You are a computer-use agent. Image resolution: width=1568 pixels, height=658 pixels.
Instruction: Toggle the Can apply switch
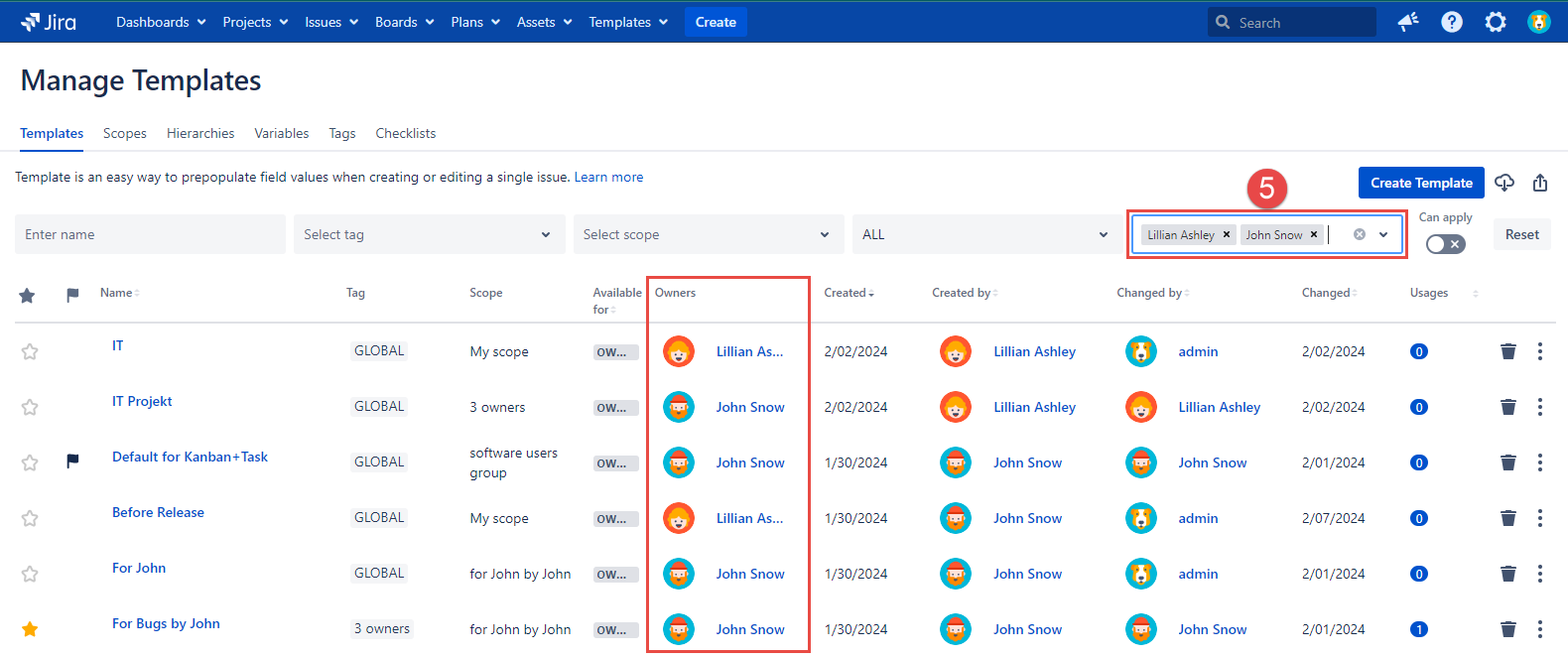coord(1445,244)
